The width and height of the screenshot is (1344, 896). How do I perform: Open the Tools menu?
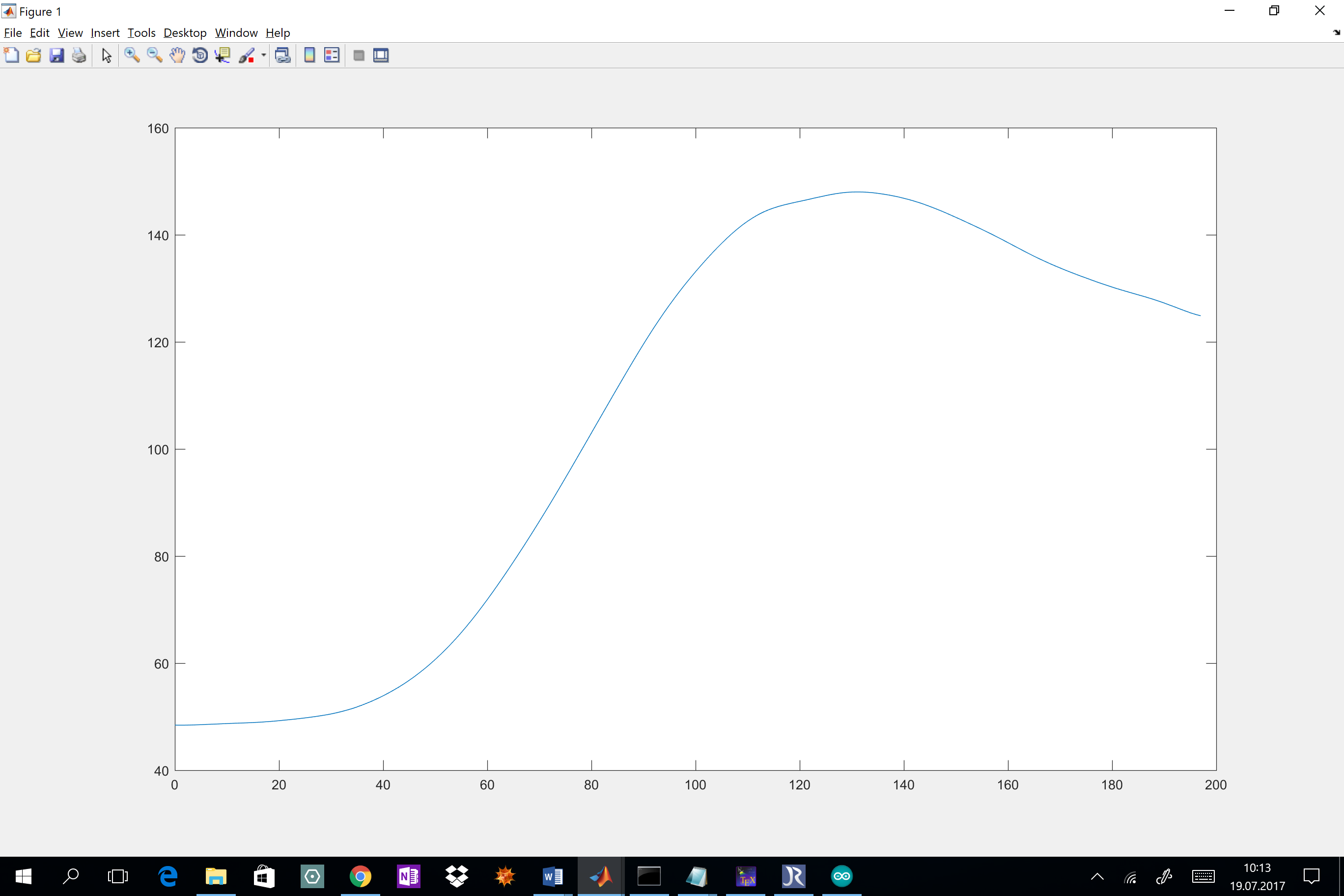141,32
